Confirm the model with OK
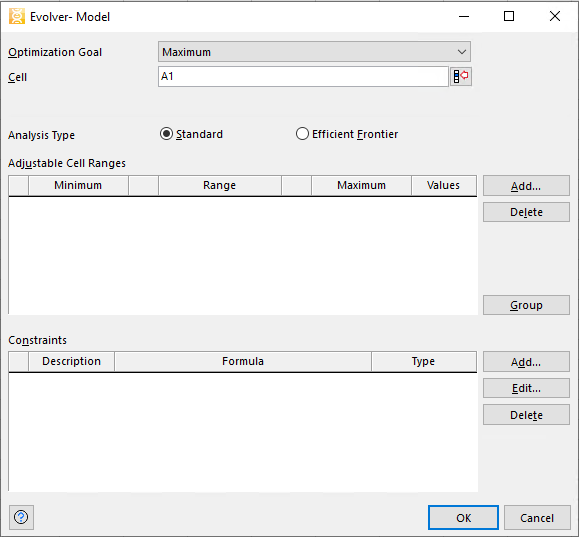The width and height of the screenshot is (579, 537). click(x=463, y=518)
